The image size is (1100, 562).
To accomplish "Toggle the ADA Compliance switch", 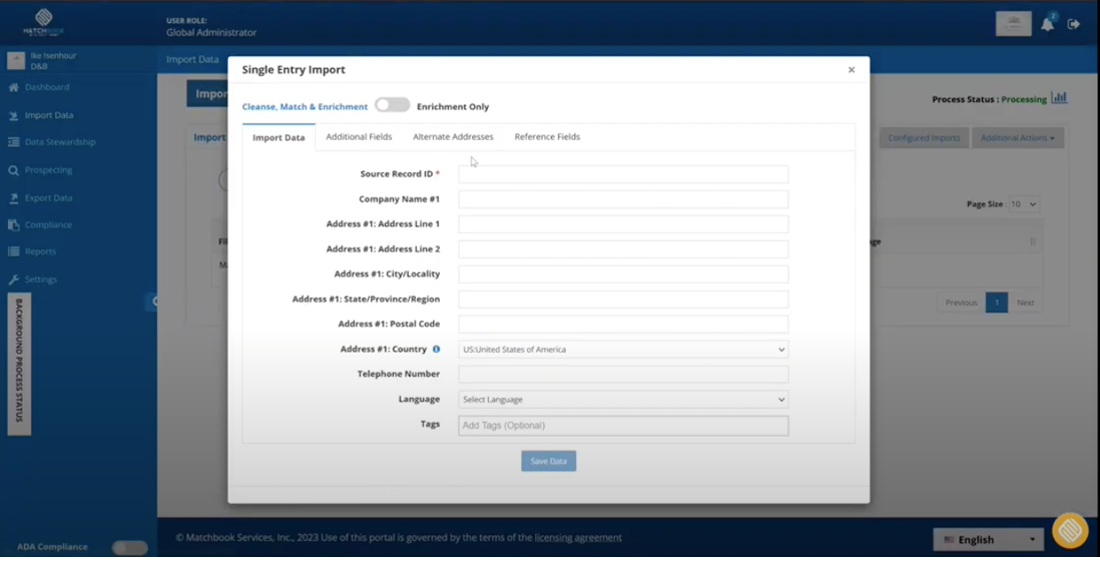I will pyautogui.click(x=130, y=547).
